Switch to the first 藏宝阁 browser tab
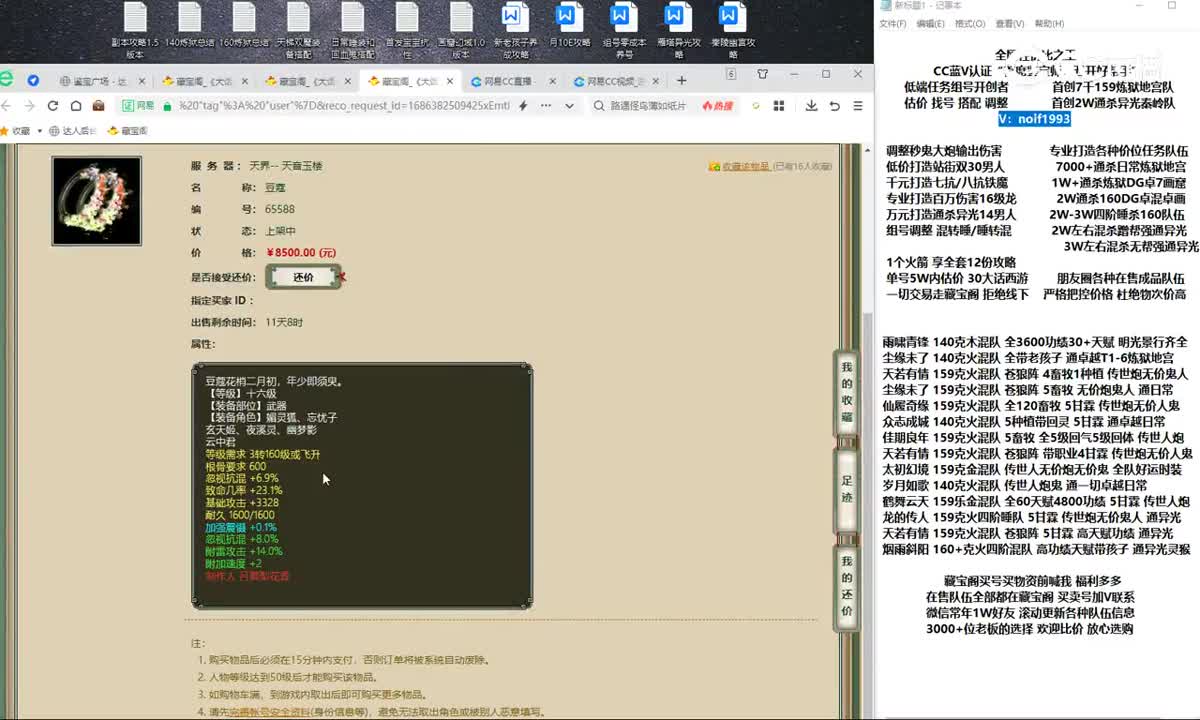 [203, 81]
